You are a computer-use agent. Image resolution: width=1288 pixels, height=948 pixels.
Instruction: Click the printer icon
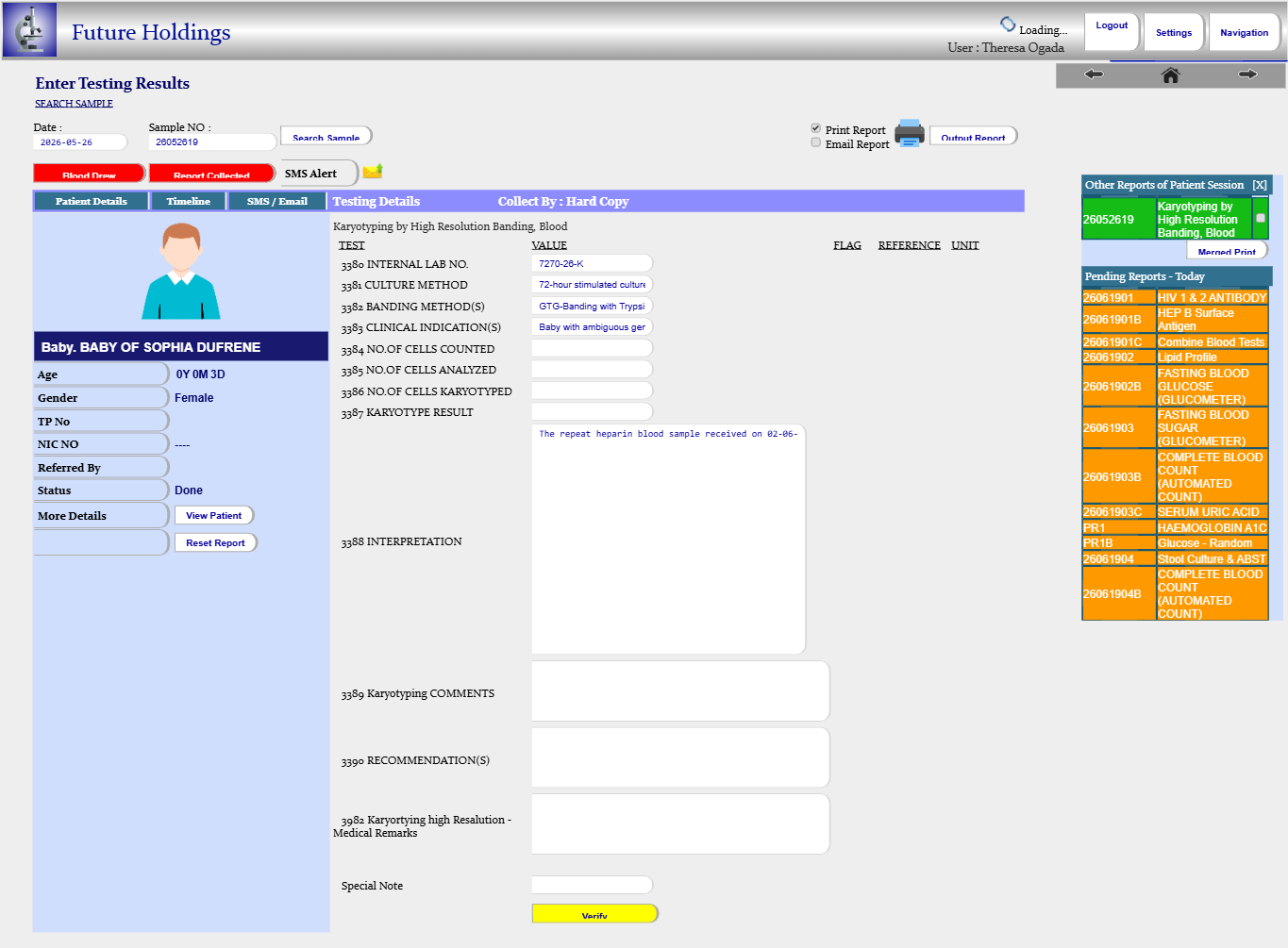[x=910, y=133]
